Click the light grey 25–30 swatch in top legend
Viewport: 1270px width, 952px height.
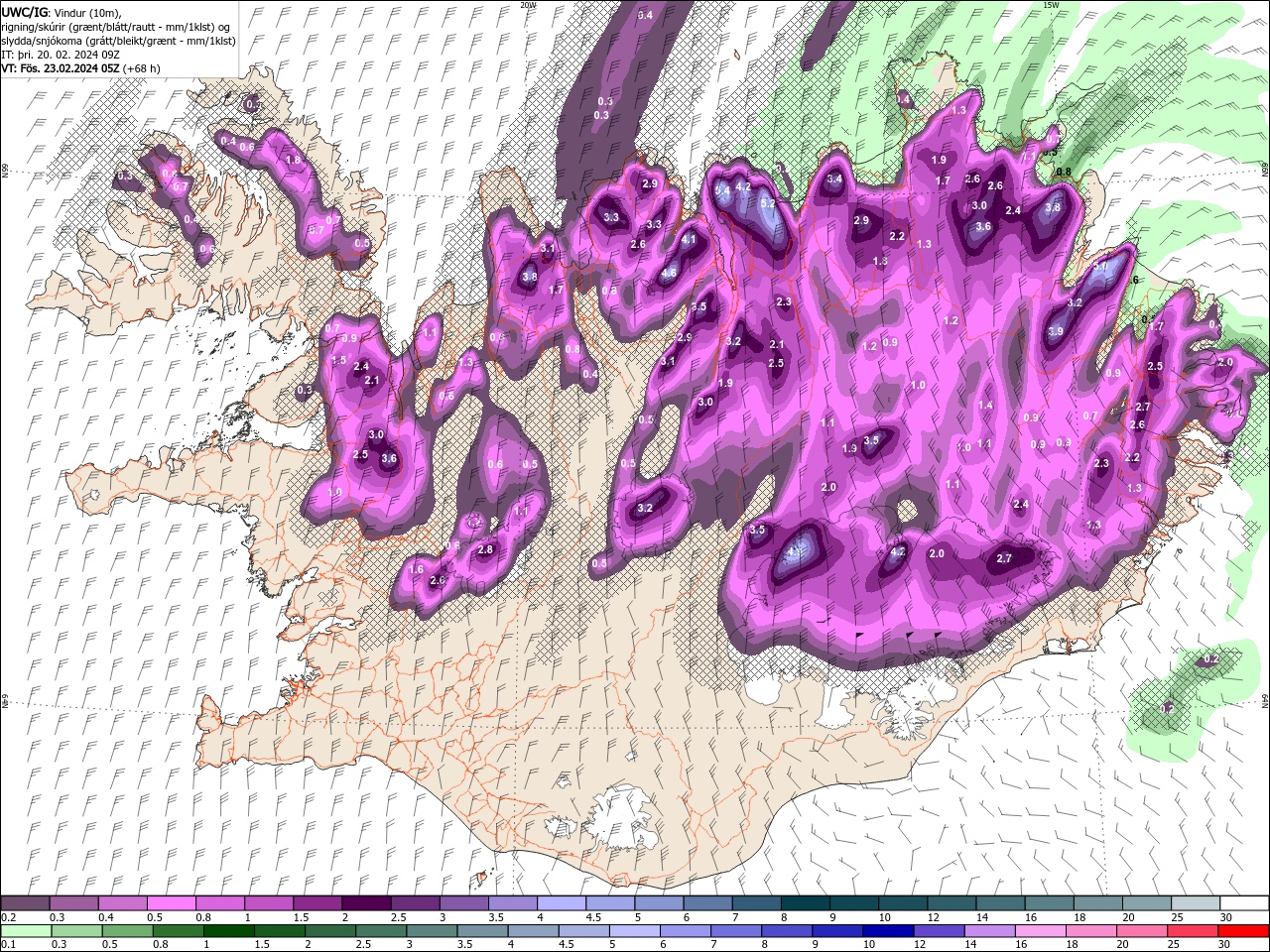click(x=1196, y=903)
